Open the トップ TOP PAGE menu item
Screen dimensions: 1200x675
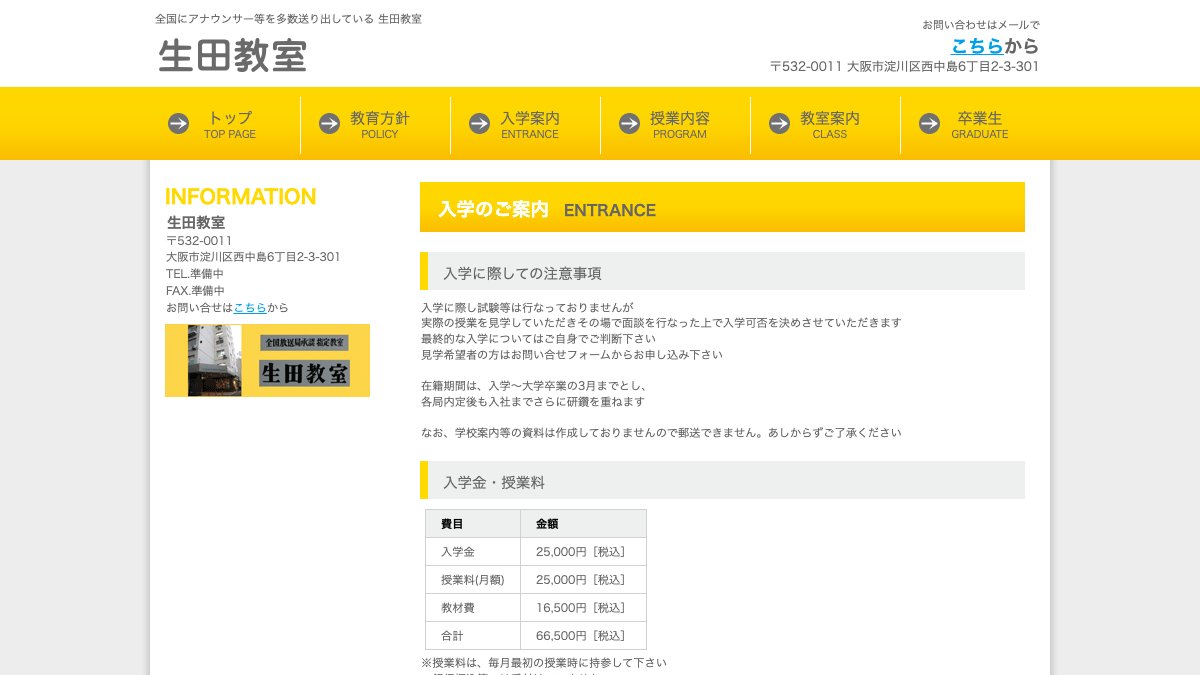225,124
